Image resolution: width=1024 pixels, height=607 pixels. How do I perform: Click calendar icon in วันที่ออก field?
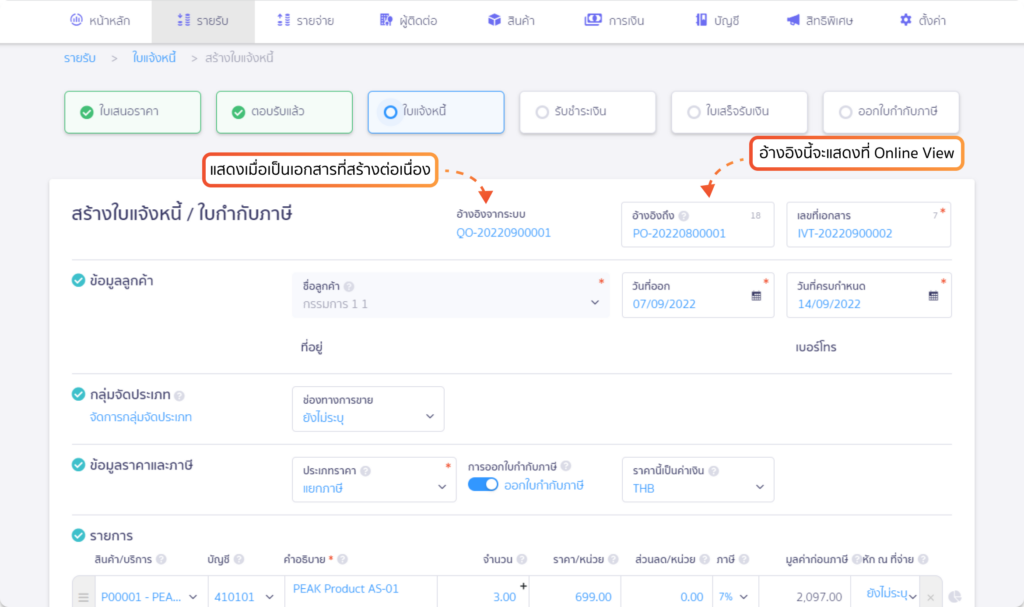(756, 297)
